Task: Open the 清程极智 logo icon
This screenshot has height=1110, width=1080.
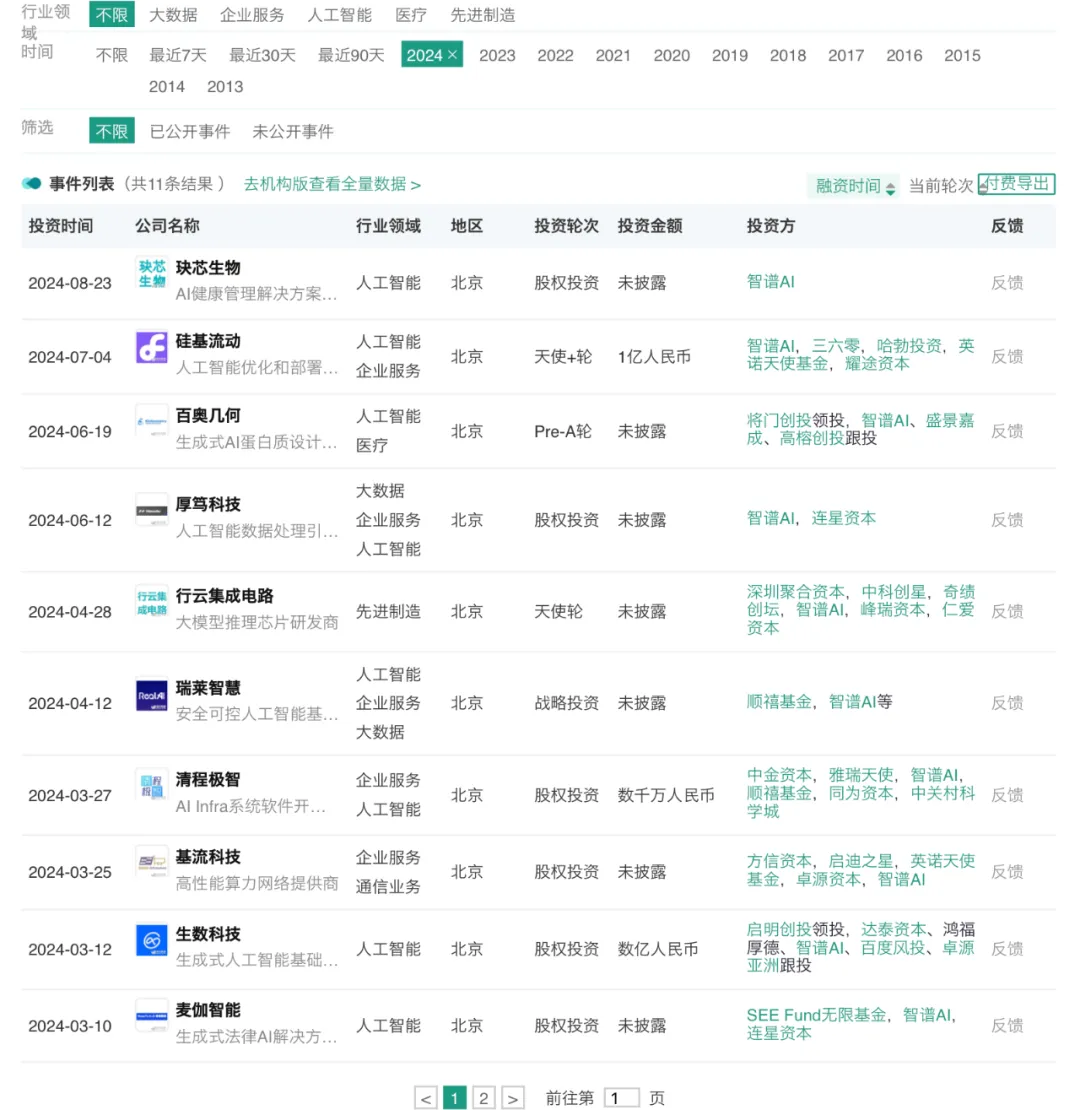Action: pos(152,785)
